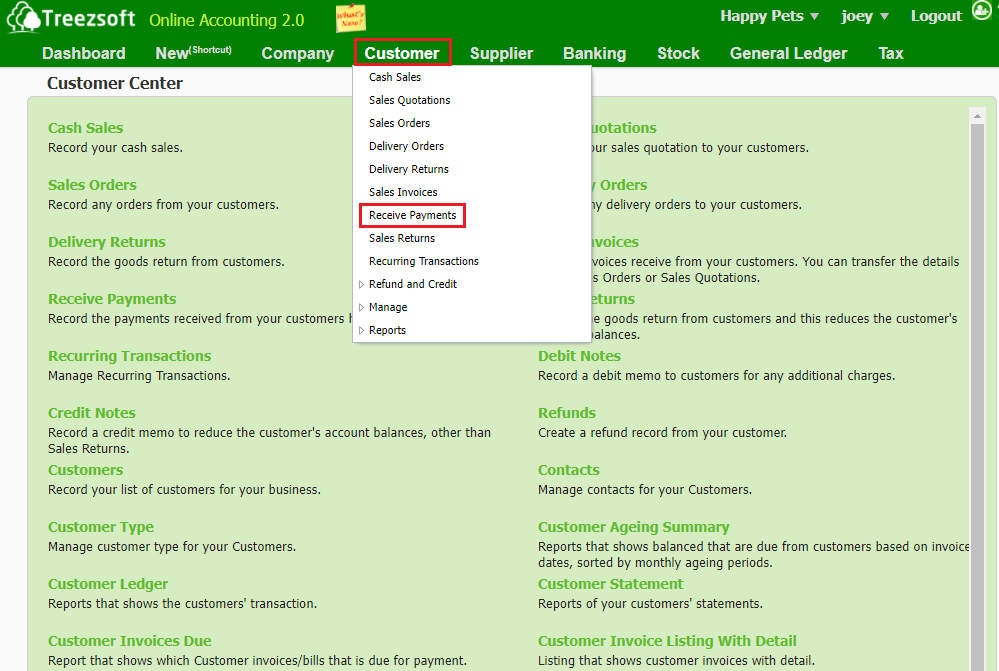Select Recurring Transactions in the dropdown menu
Viewport: 999px width, 671px height.
[x=423, y=261]
